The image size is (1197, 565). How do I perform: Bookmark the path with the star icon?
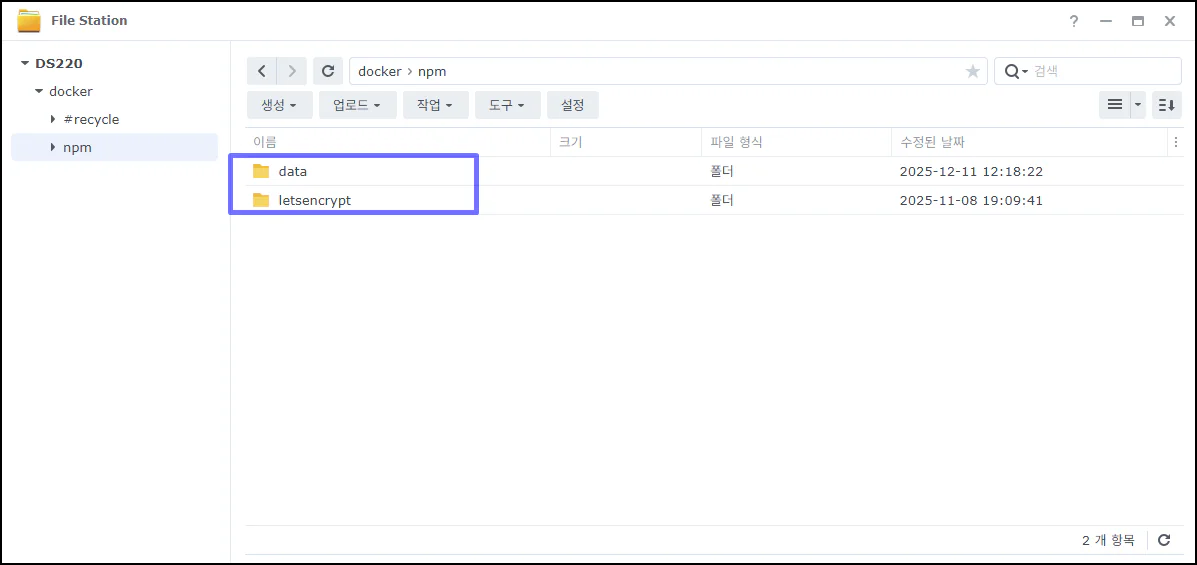(x=972, y=71)
